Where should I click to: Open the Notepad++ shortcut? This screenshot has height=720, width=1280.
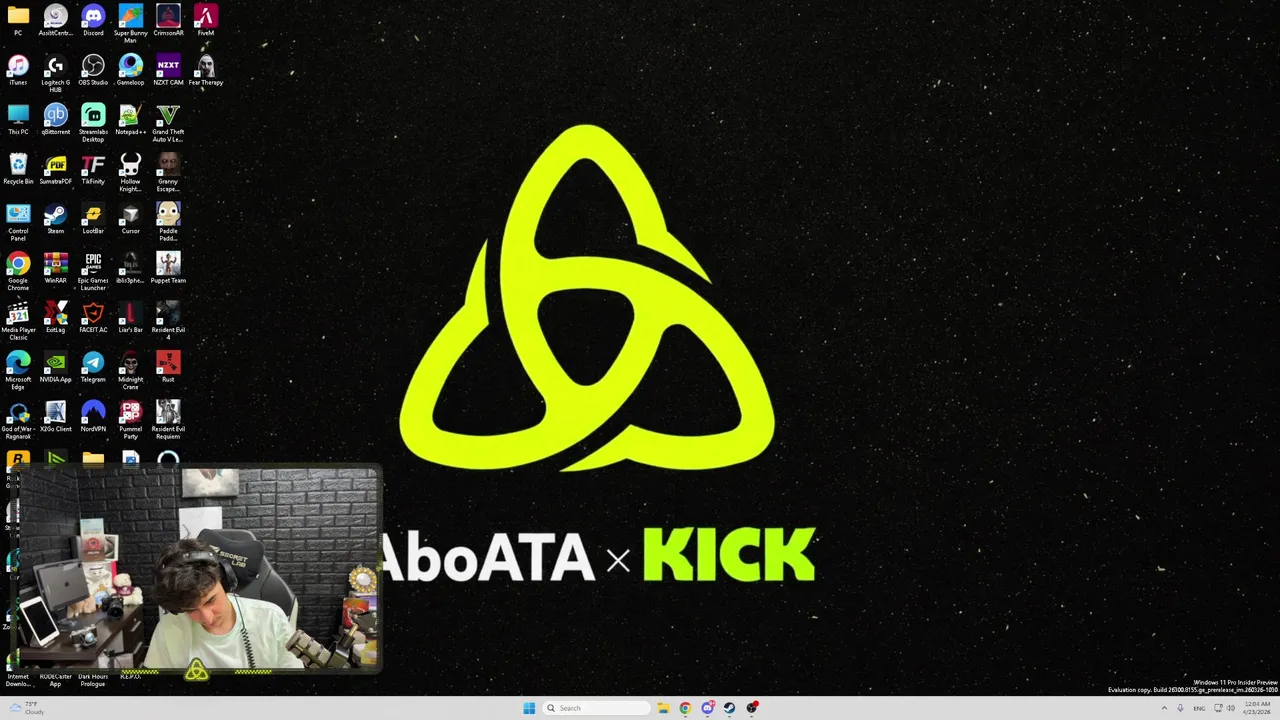coord(130,119)
